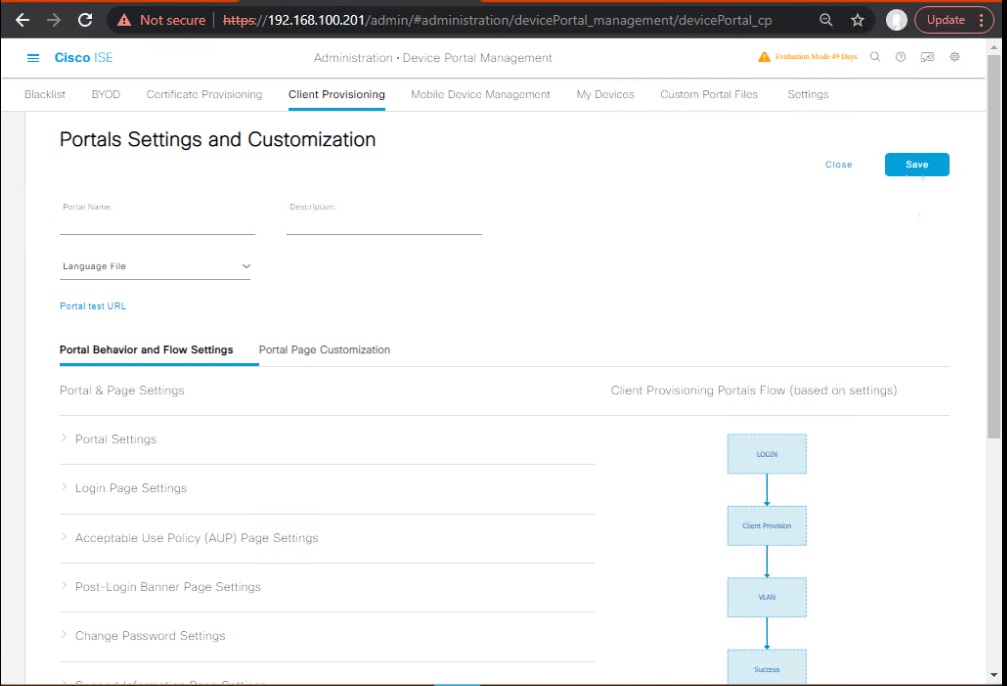The image size is (1007, 686).
Task: Open the Cisco ISE search icon
Action: point(875,57)
